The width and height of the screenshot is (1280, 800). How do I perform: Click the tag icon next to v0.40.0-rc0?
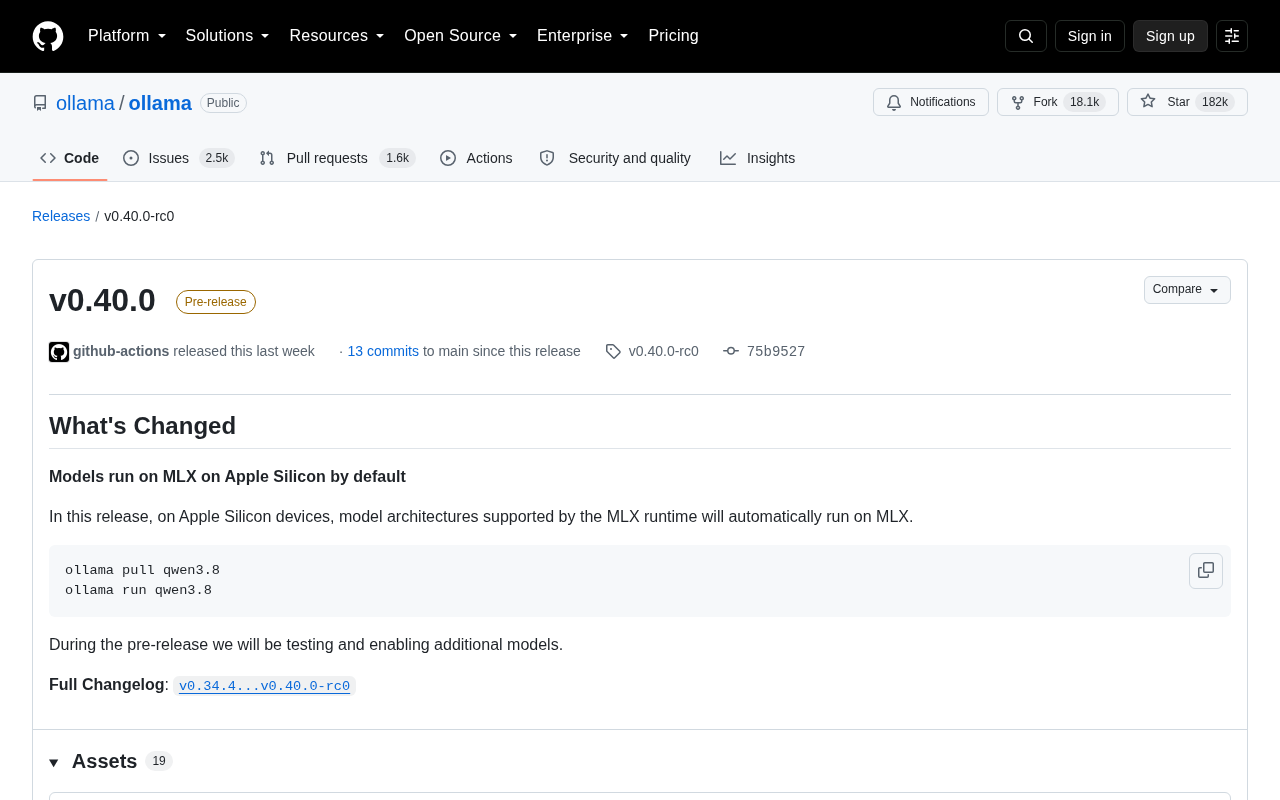coord(613,352)
